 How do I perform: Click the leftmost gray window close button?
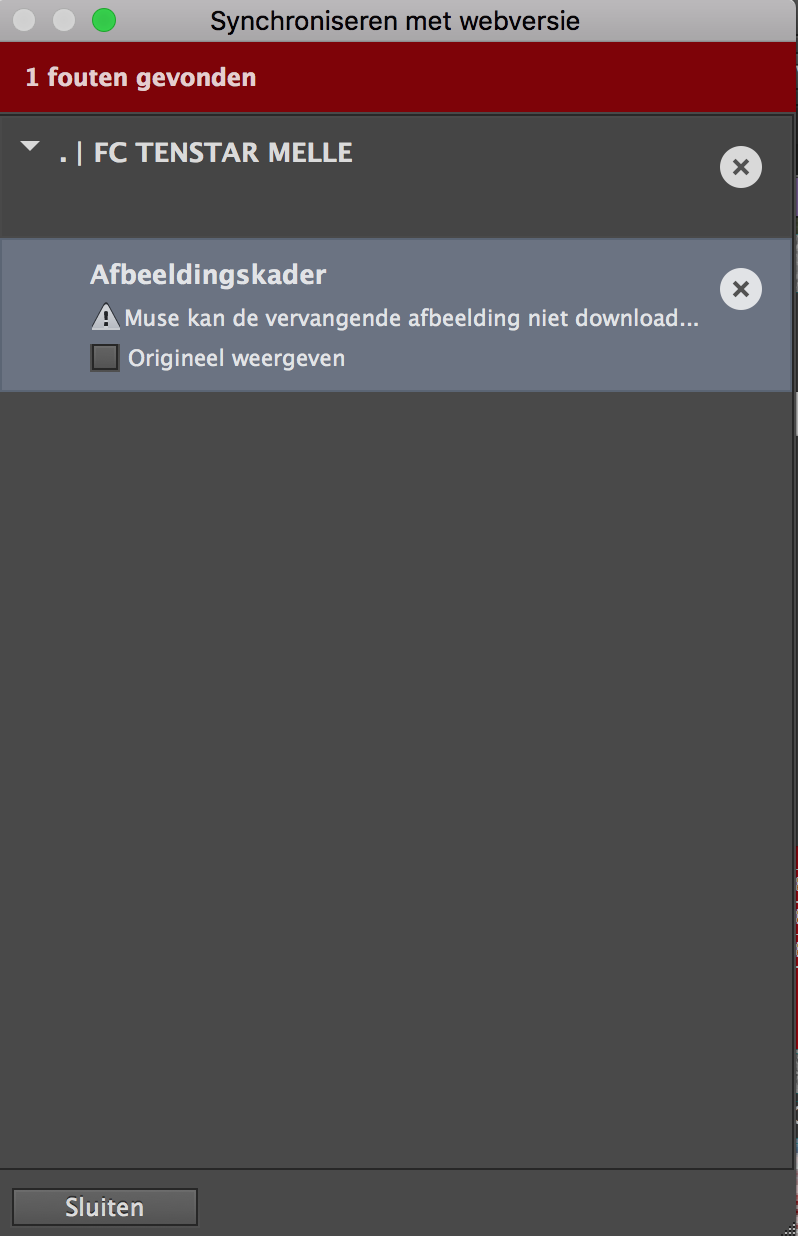24,20
